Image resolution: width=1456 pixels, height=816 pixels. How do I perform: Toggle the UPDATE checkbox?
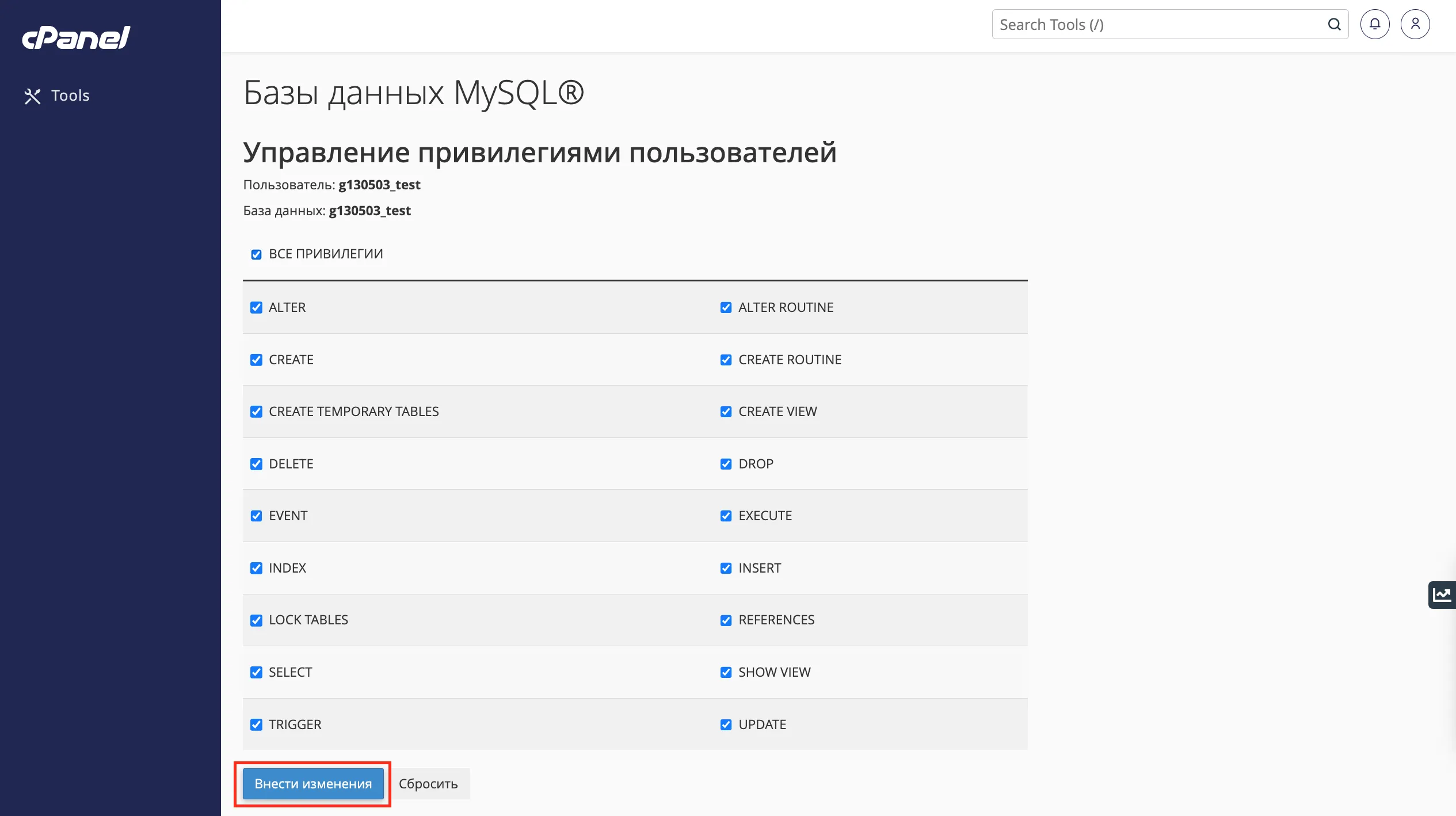(x=726, y=725)
